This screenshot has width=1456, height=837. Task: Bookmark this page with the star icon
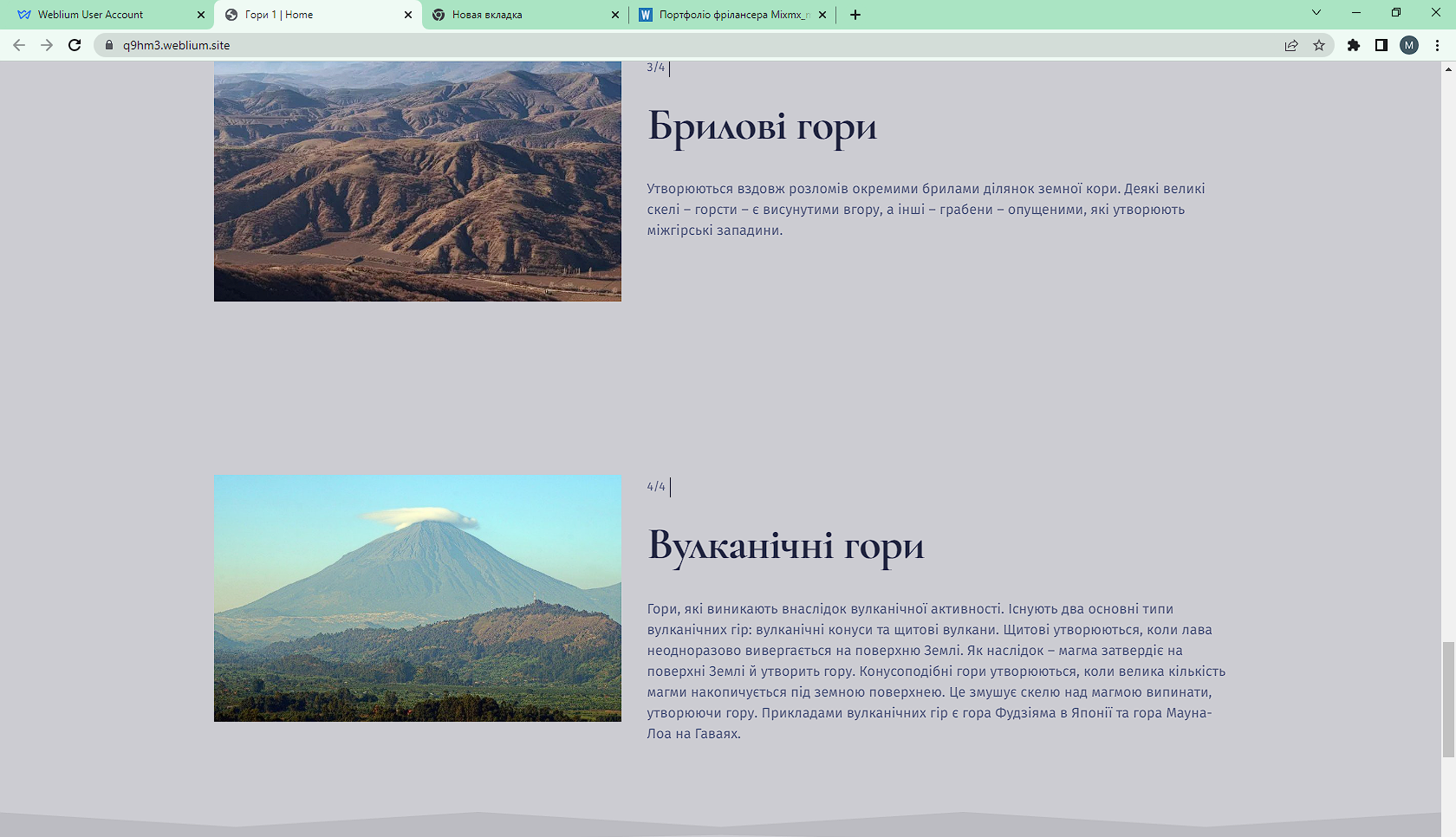pyautogui.click(x=1319, y=45)
